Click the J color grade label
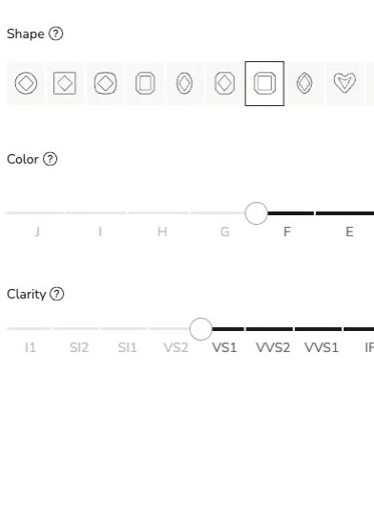 (x=37, y=232)
